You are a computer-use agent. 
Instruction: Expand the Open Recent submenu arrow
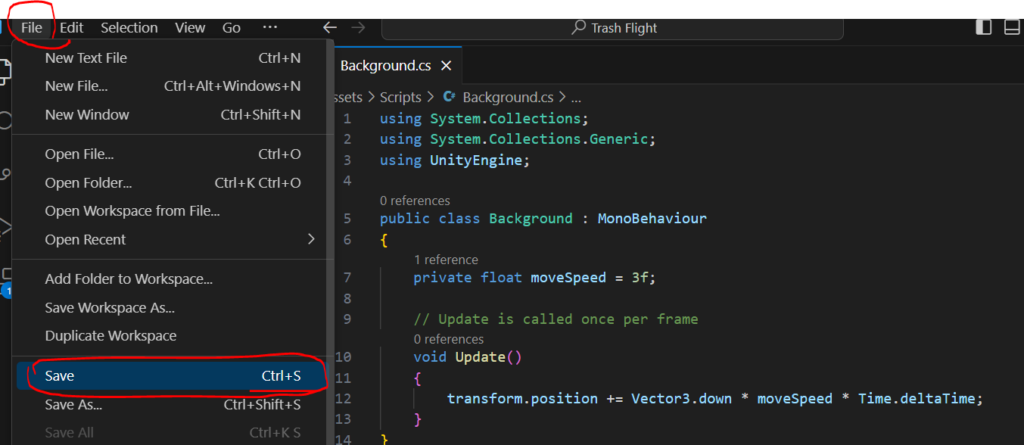tap(311, 239)
